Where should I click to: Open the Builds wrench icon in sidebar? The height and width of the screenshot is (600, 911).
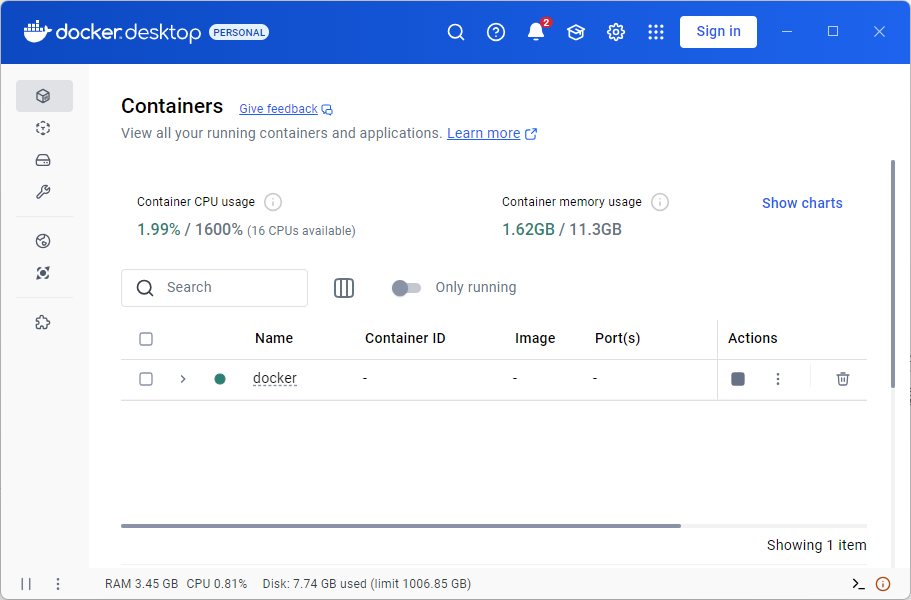point(44,192)
